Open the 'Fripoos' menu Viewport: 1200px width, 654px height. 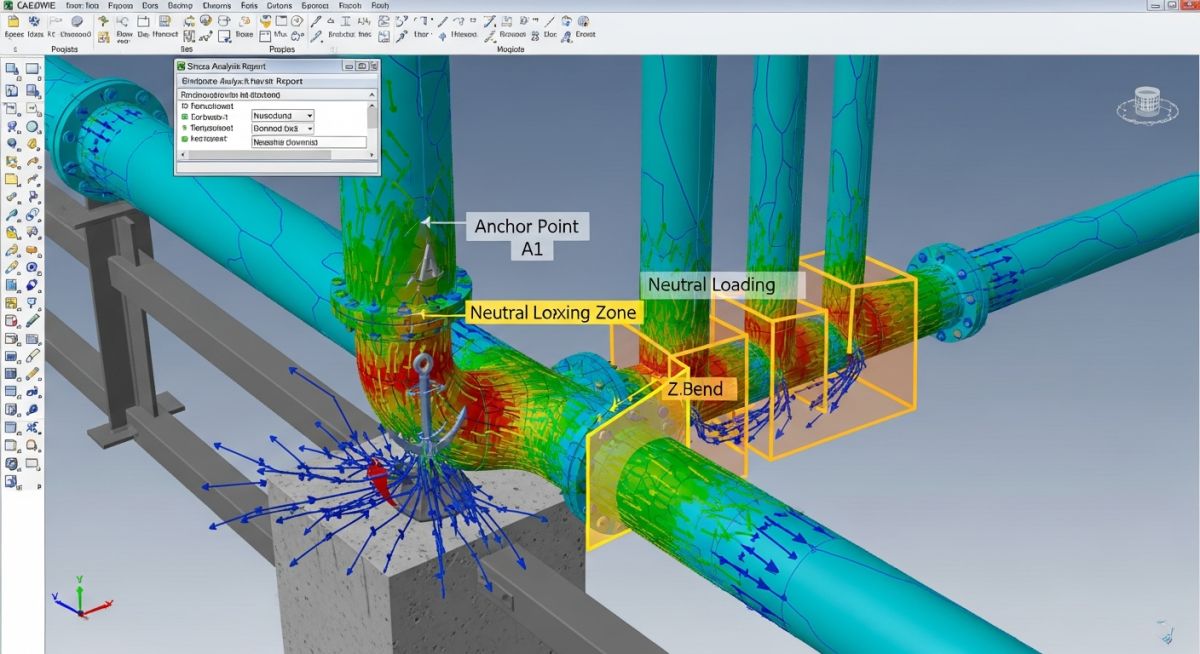(x=120, y=6)
